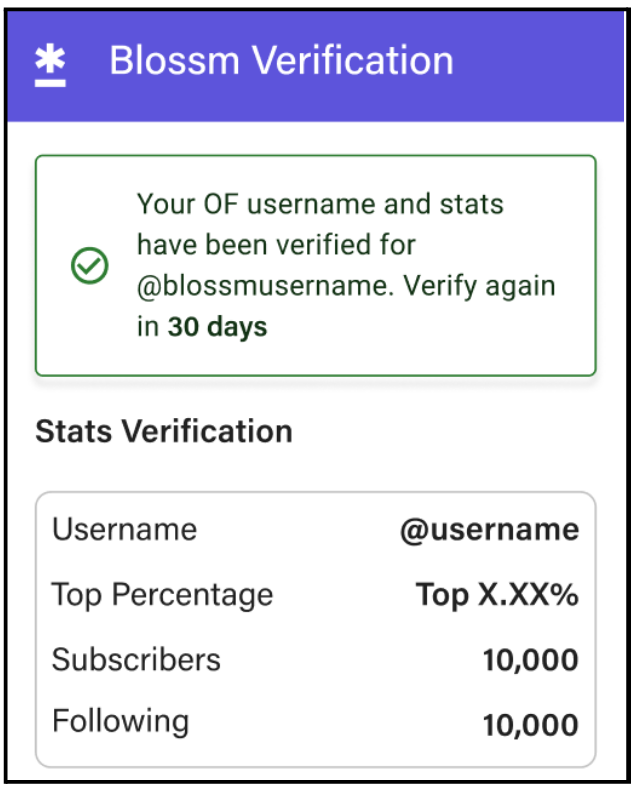This screenshot has width=634, height=790.
Task: Click the 'Verify again' text
Action: (479, 286)
